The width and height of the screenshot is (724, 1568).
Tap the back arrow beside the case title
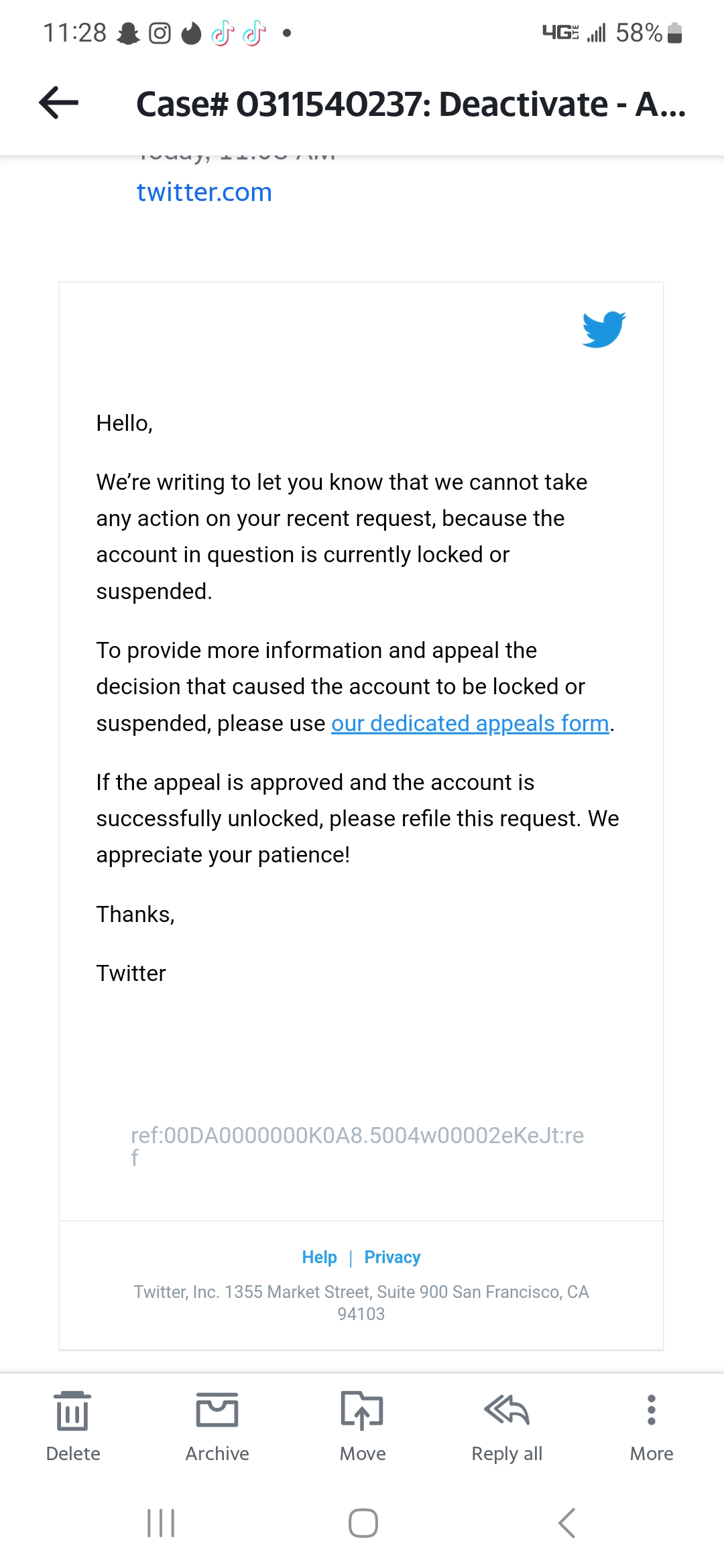pyautogui.click(x=57, y=104)
